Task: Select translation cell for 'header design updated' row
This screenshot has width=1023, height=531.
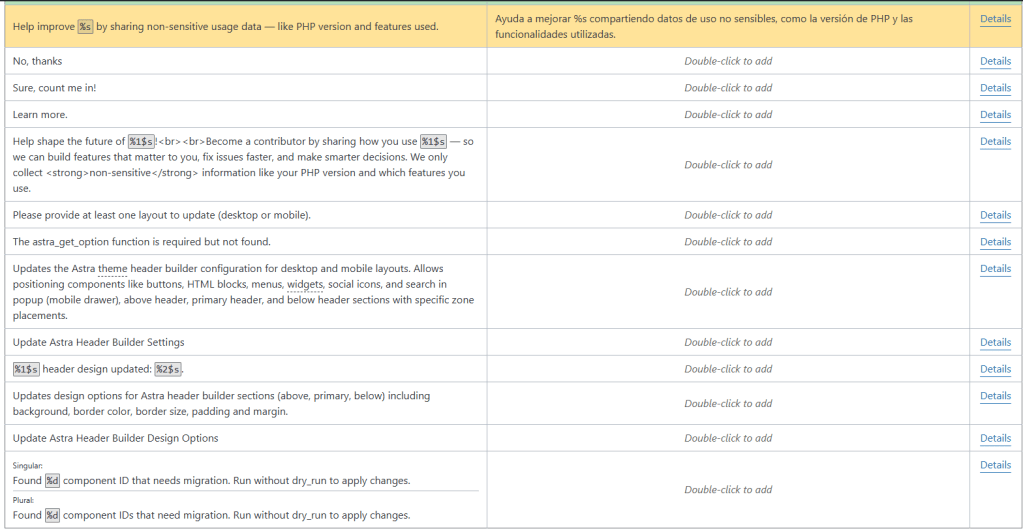Action: [x=727, y=369]
